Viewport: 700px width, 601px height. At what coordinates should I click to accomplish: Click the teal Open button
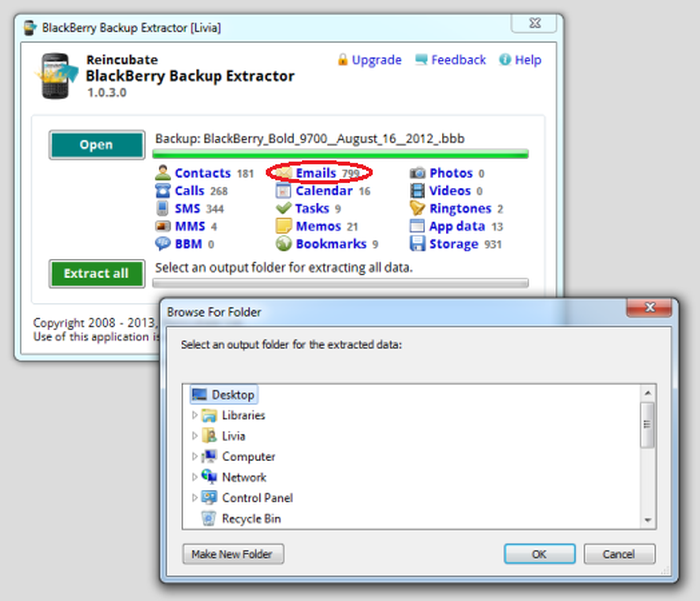[x=97, y=145]
